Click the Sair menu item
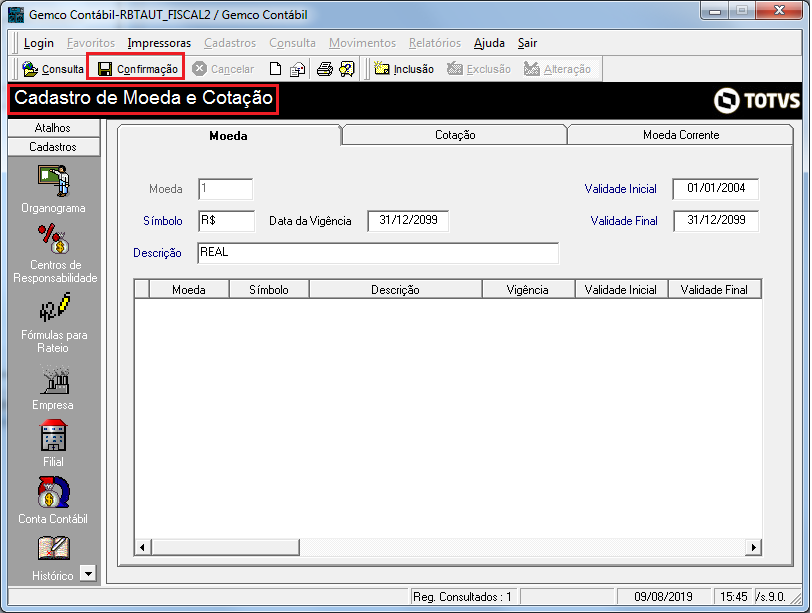Viewport: 812px width, 613px height. tap(528, 43)
